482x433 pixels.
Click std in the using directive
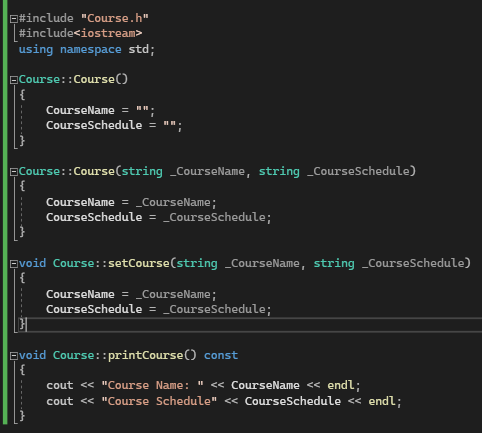click(139, 49)
